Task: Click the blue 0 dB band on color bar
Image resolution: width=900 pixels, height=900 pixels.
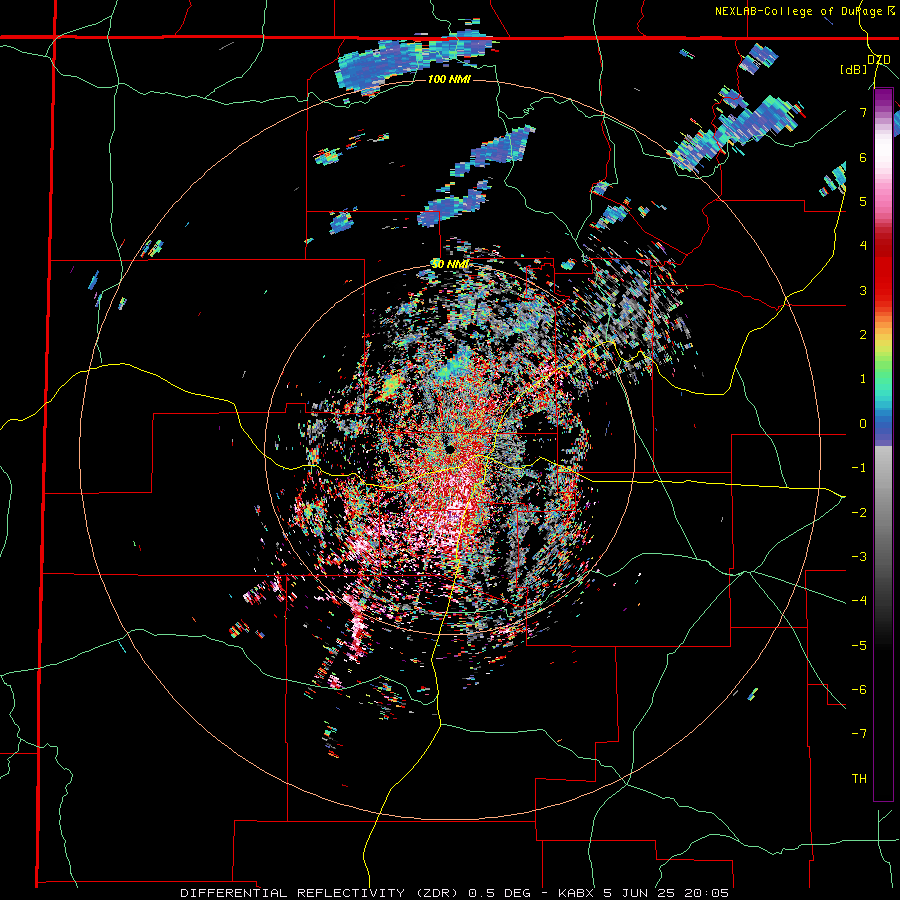Action: pyautogui.click(x=883, y=426)
